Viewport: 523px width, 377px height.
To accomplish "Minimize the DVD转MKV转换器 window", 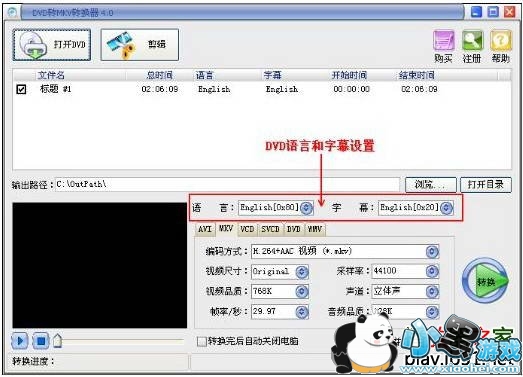I will [476, 12].
